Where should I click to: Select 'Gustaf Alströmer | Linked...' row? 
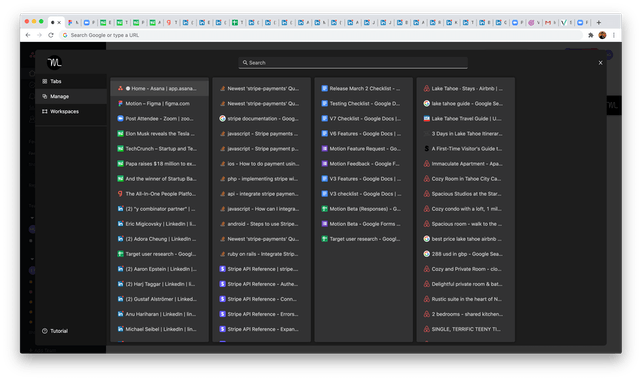(159, 299)
